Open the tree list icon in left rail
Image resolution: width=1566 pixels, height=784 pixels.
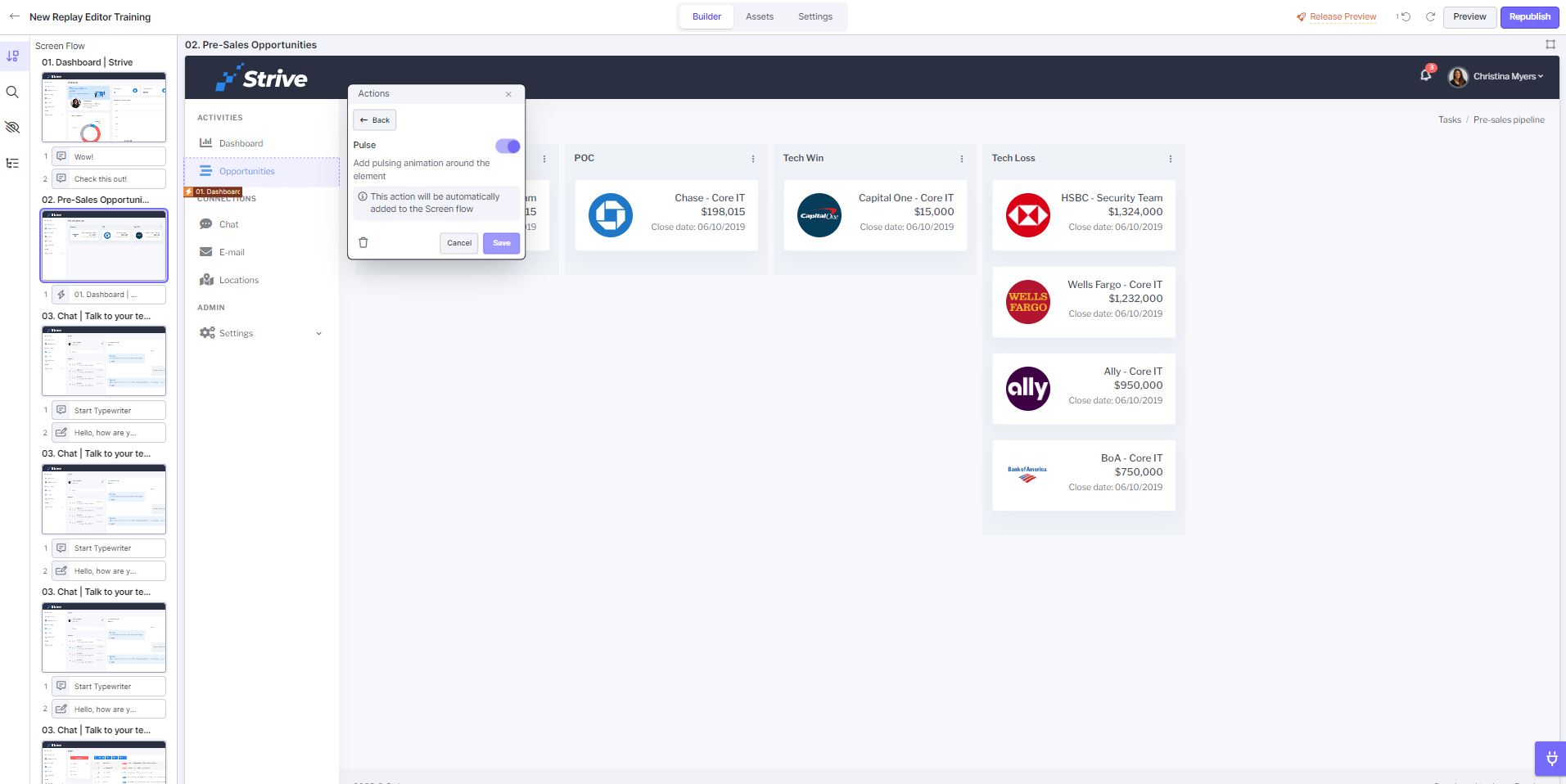click(12, 164)
